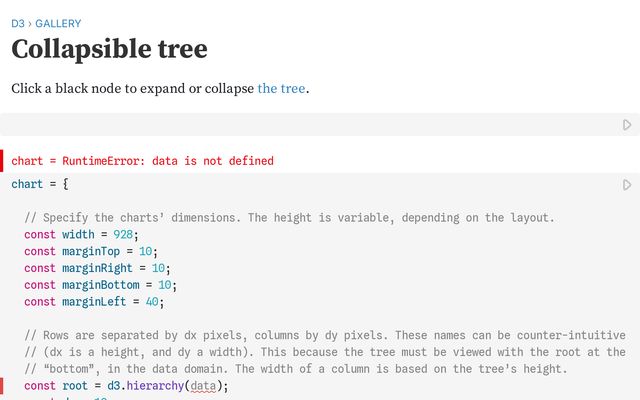Click the Collapsible tree heading
Screen dimensions: 640x400
coord(109,49)
